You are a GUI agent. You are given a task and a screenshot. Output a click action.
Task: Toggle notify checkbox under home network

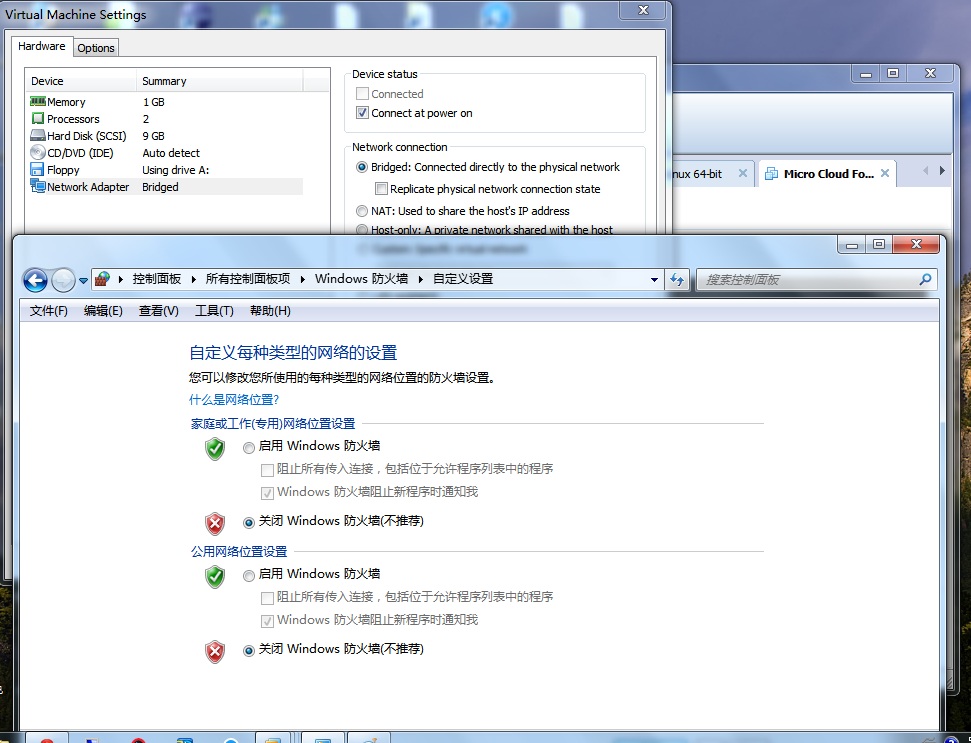[x=268, y=493]
